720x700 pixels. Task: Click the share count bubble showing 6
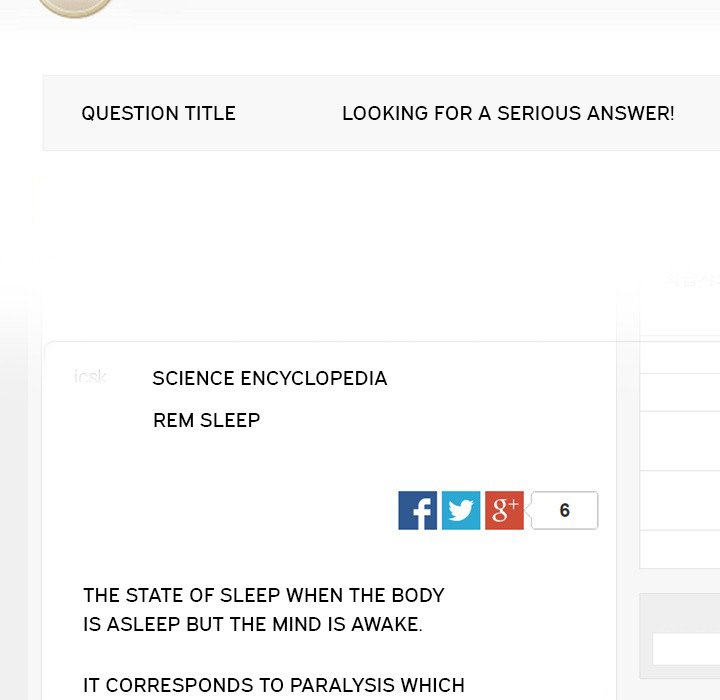[x=565, y=511]
